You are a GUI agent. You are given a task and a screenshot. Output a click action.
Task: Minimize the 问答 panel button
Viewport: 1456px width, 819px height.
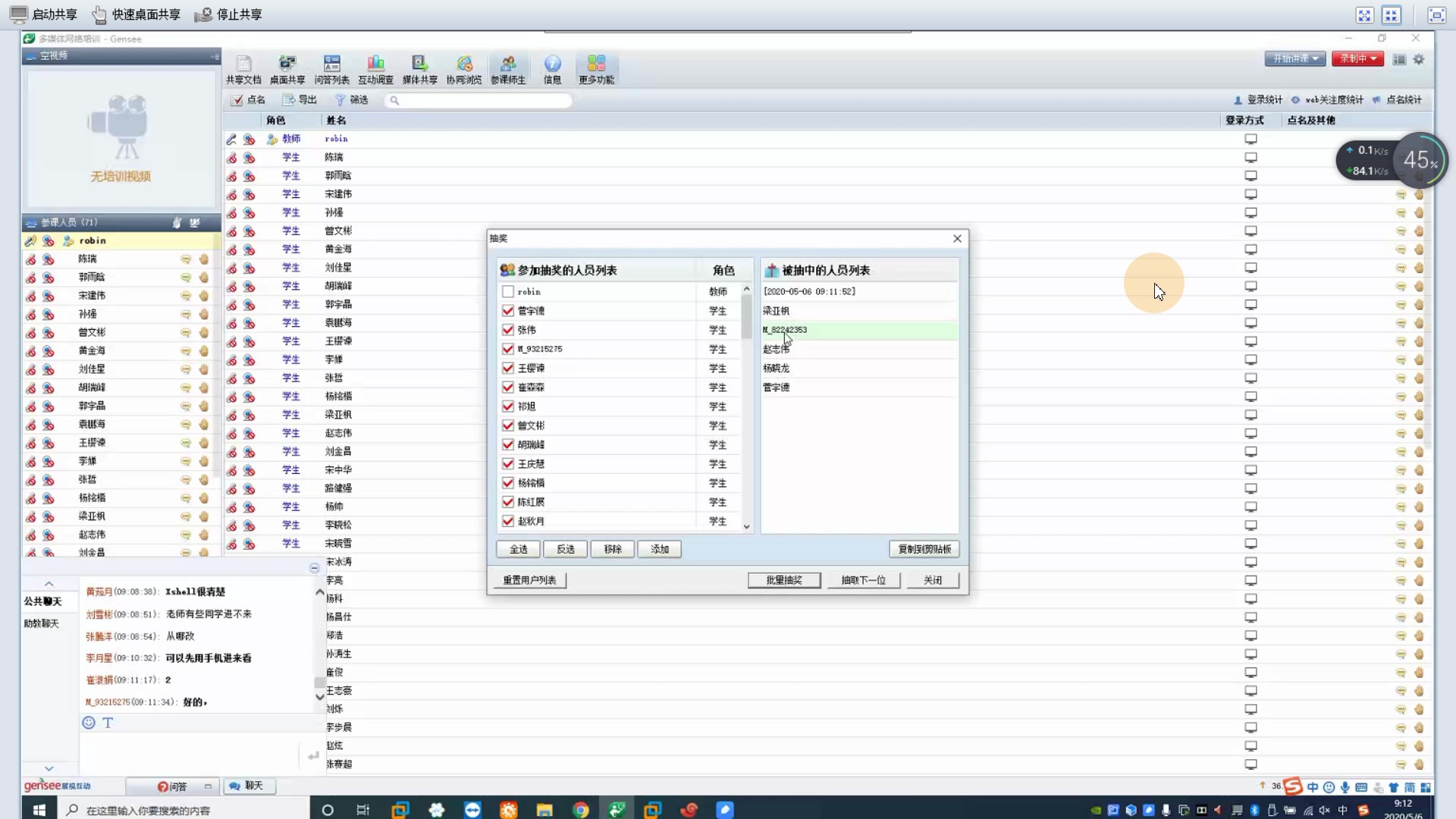click(208, 786)
